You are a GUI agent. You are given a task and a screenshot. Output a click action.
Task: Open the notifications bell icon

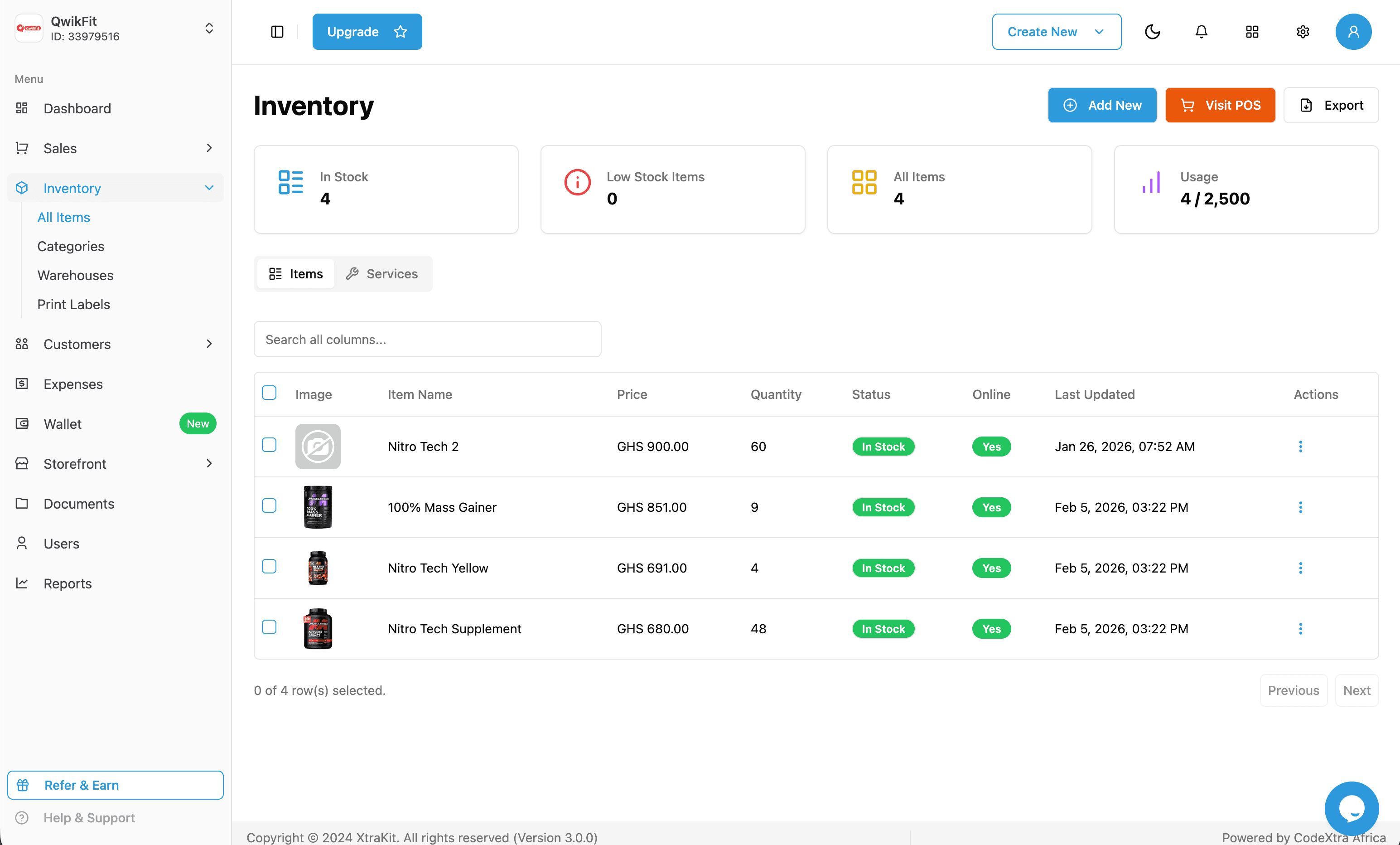pyautogui.click(x=1201, y=32)
